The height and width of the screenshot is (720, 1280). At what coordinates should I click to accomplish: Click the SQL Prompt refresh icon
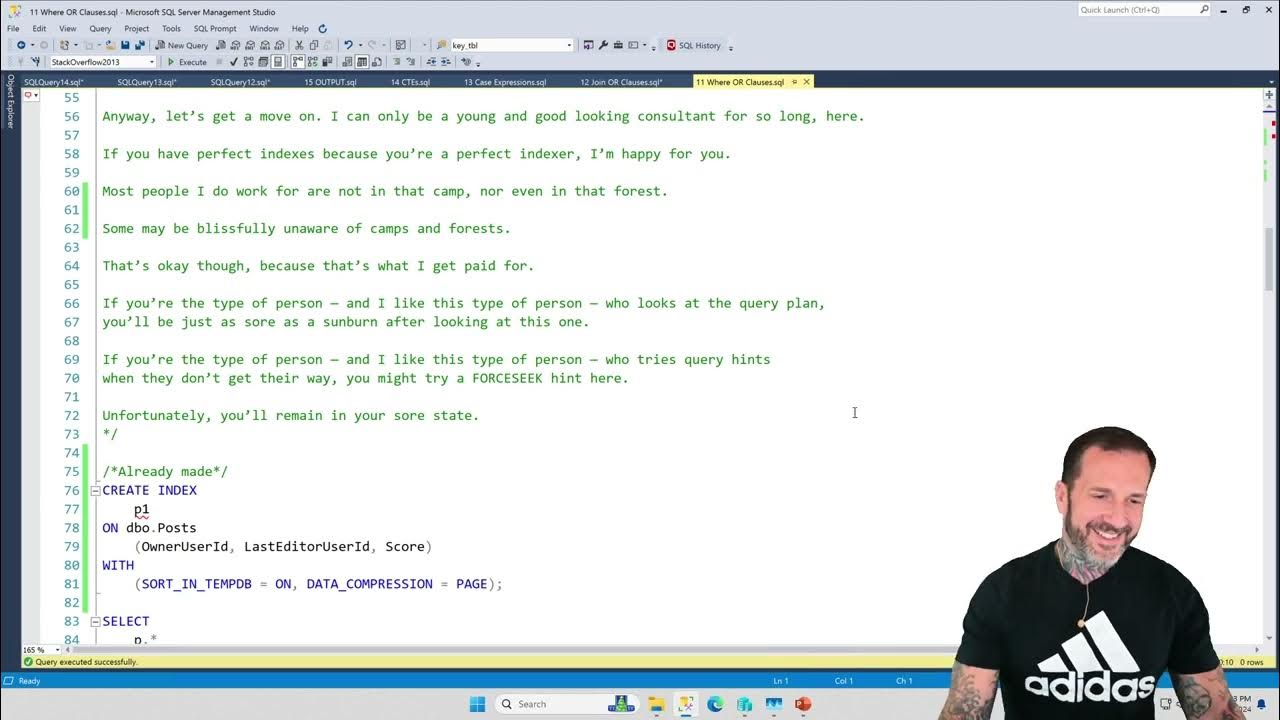coord(322,29)
